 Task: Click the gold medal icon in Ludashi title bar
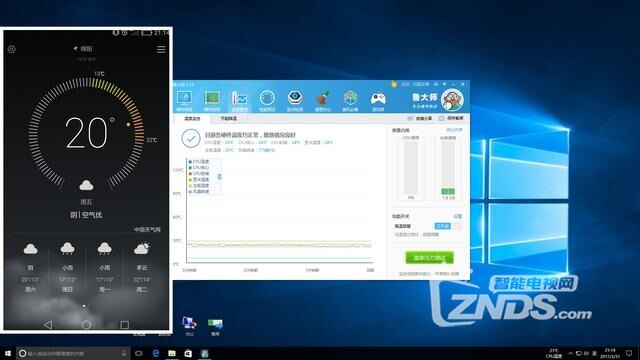click(394, 84)
